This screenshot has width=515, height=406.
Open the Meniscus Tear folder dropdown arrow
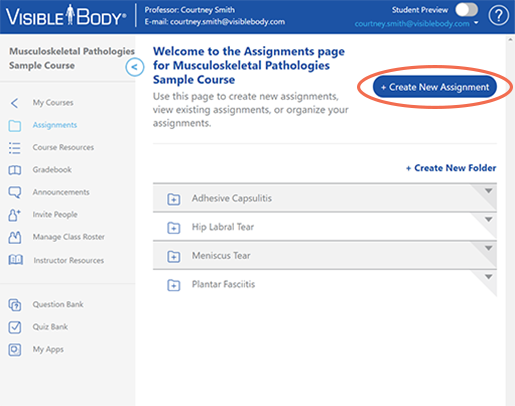pyautogui.click(x=488, y=248)
